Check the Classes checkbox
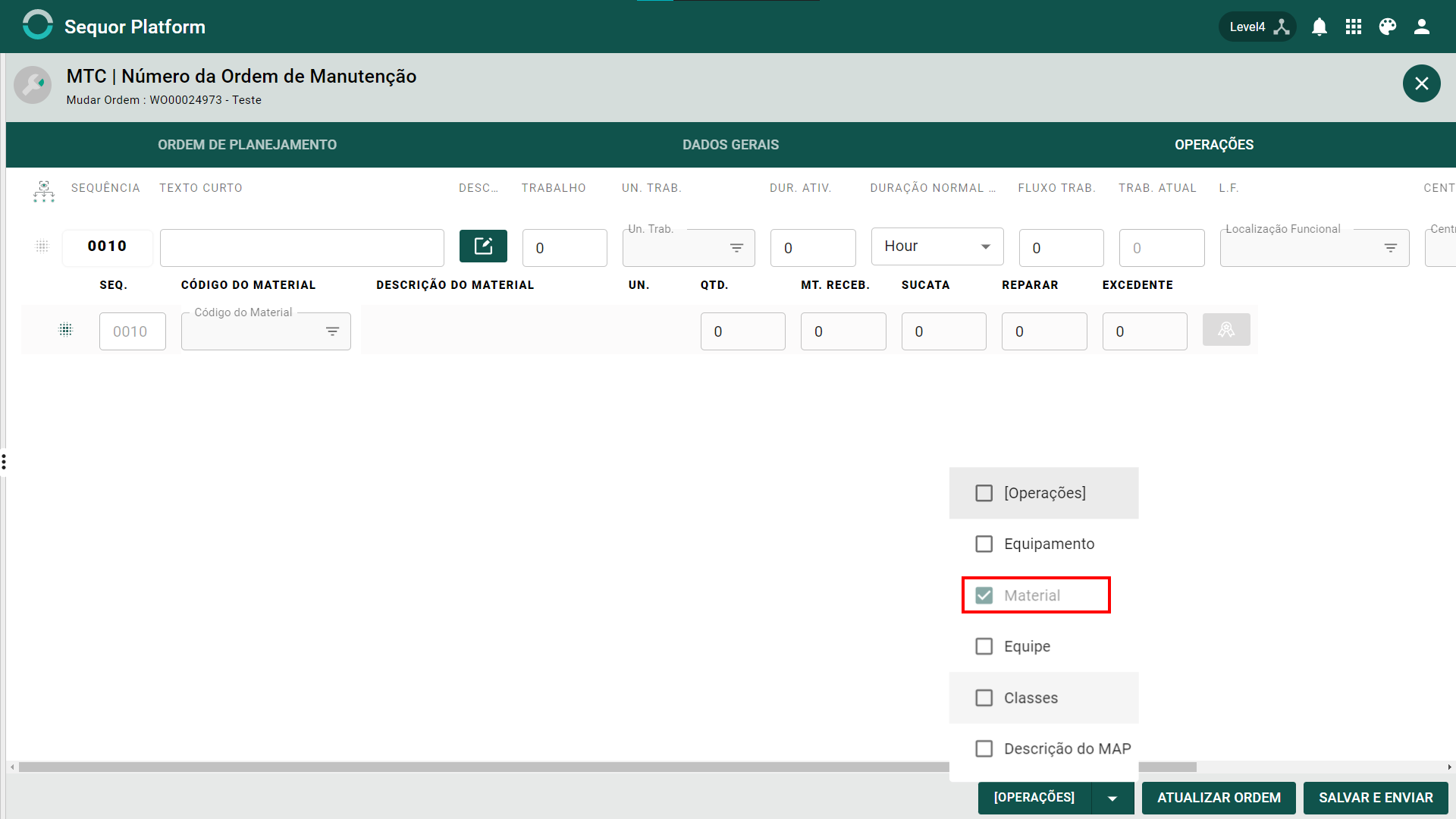Screen dimensions: 1456x819 point(984,698)
